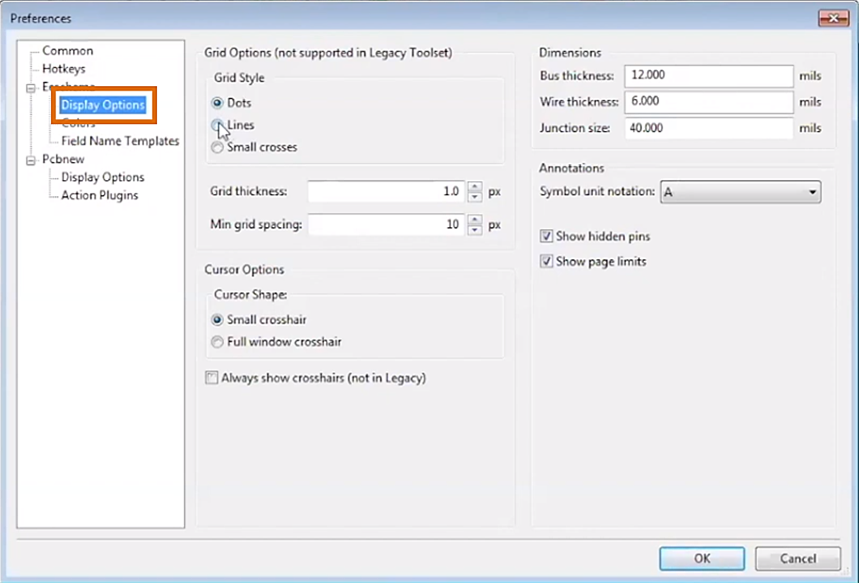Screen dimensions: 859x583
Task: Open Symbol unit notation dropdown
Action: pos(740,192)
